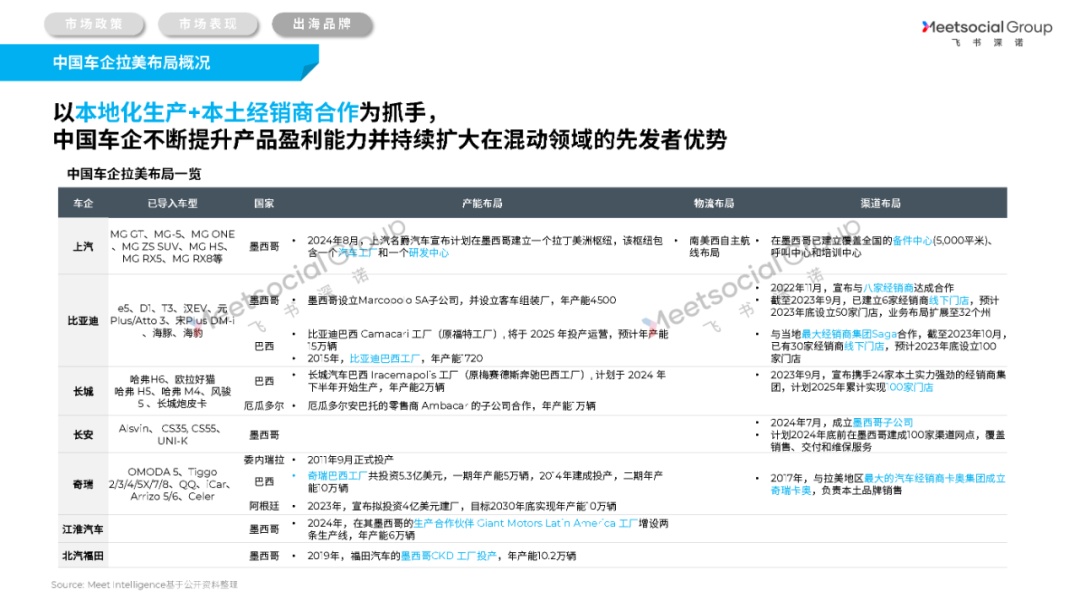Screen dimensions: 1080x608
Task: Click the 北汽福田 row label
Action: (83, 555)
